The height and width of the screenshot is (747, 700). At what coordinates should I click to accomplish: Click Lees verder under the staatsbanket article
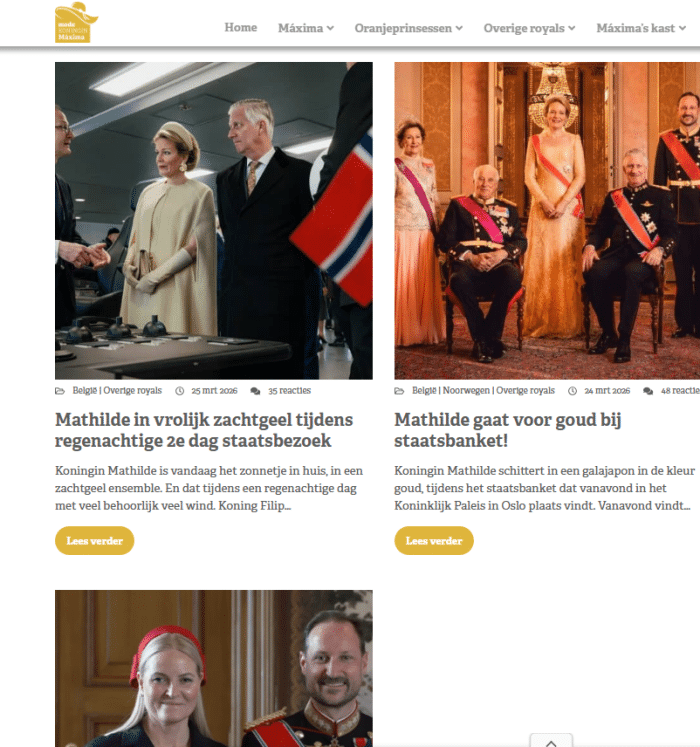434,541
